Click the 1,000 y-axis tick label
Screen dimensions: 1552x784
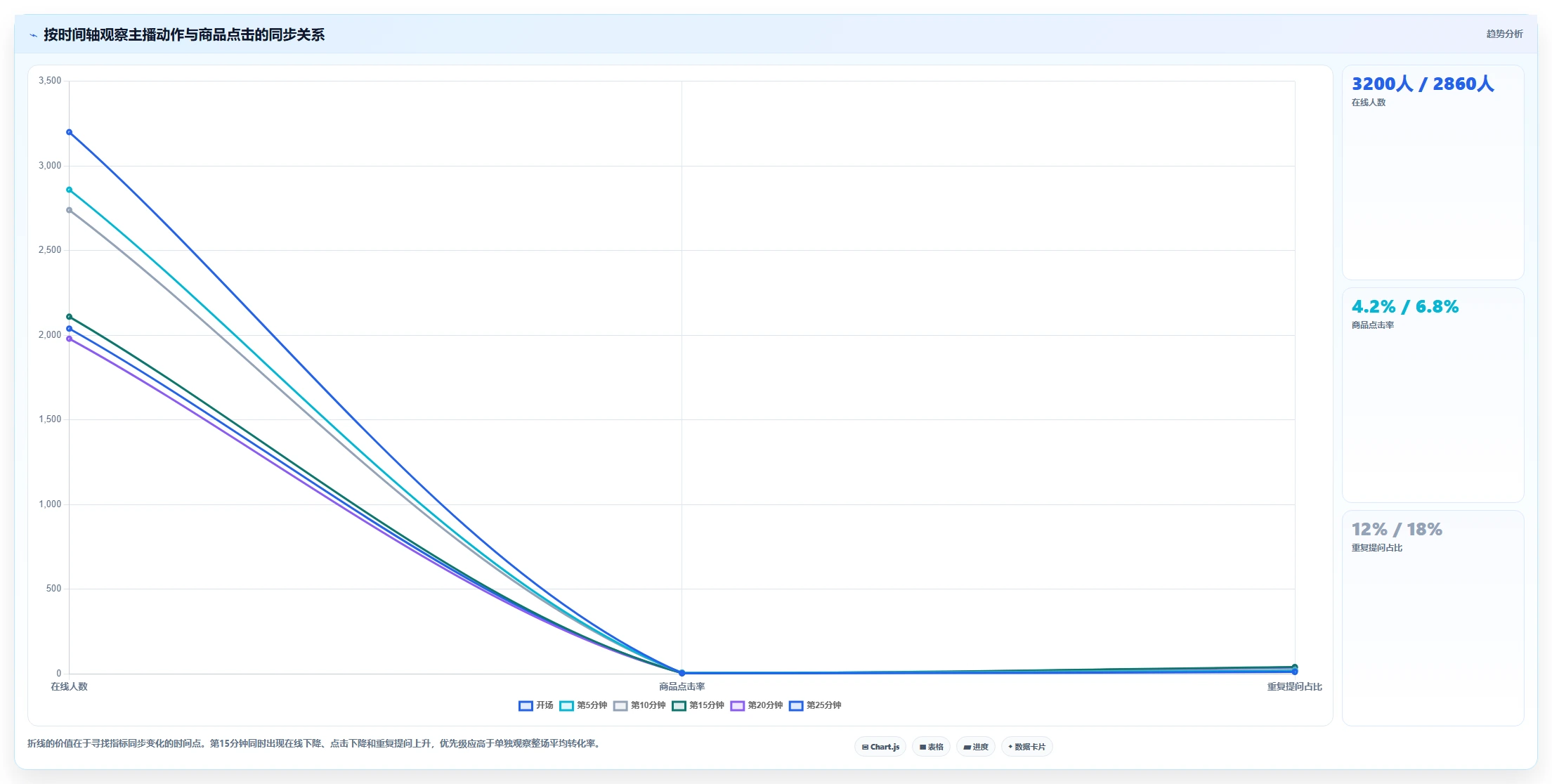[x=50, y=504]
